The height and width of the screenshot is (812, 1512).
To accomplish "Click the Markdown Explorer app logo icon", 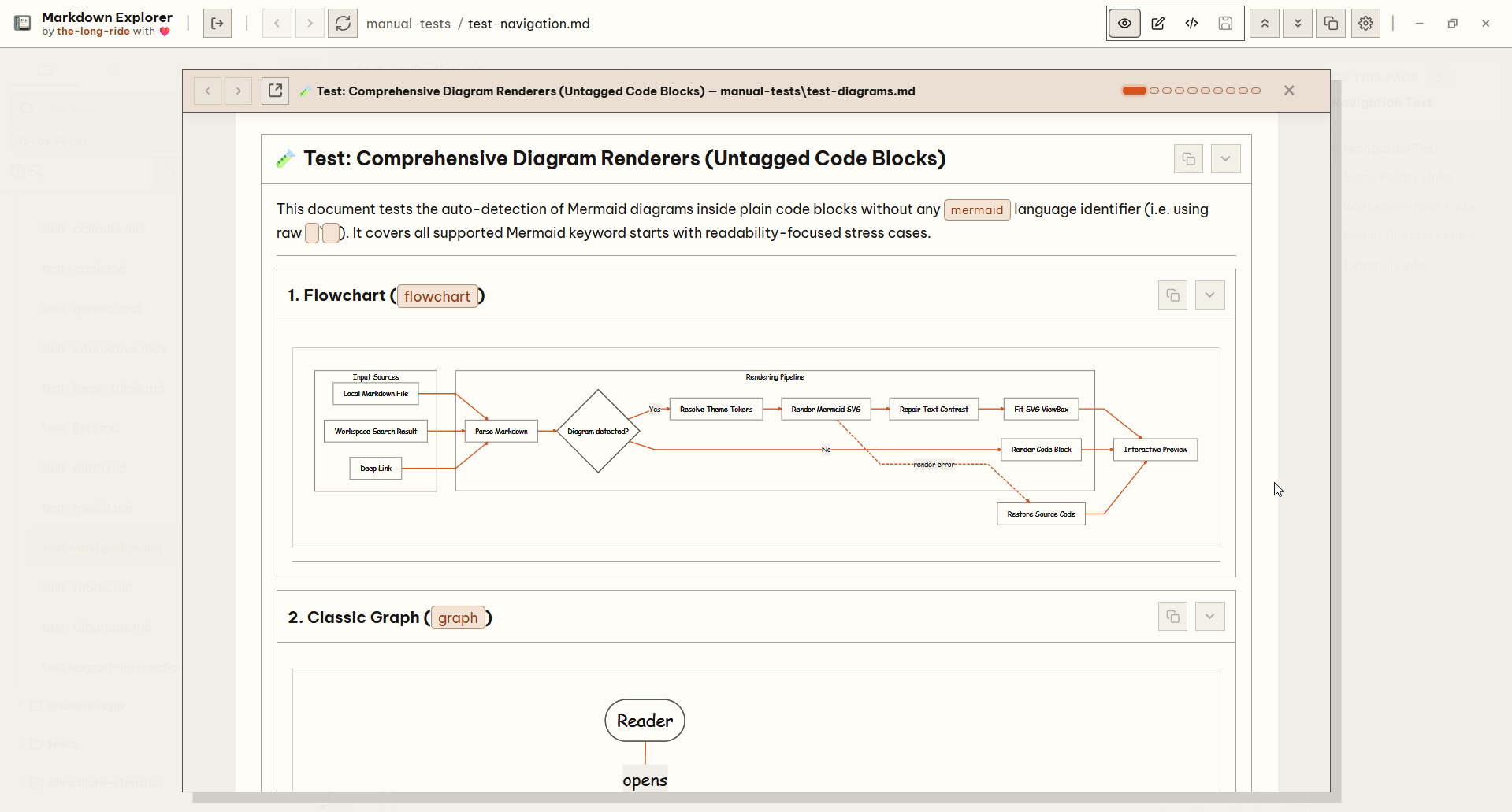I will 23,23.
